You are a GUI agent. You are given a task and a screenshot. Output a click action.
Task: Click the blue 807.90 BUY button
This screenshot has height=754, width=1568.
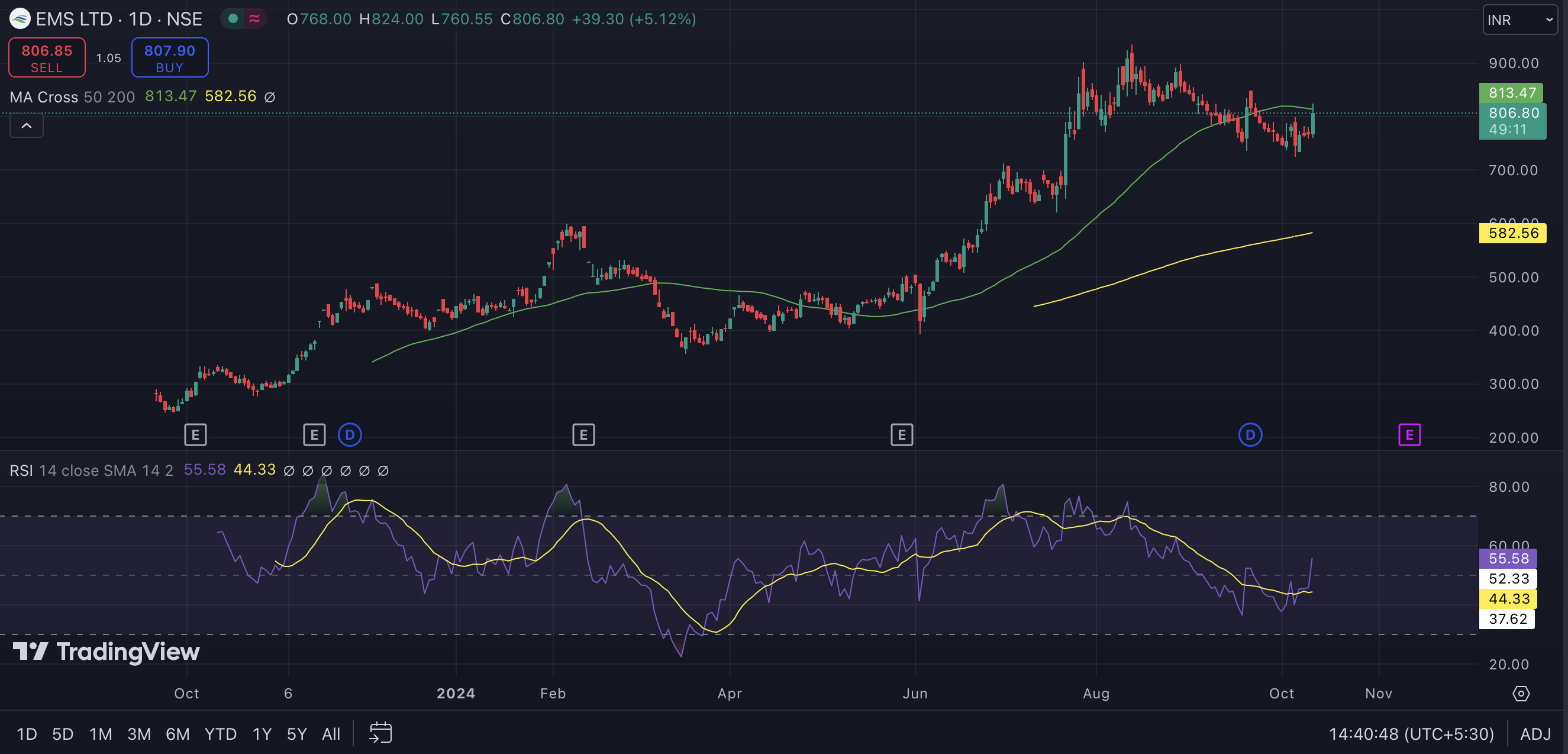(170, 58)
